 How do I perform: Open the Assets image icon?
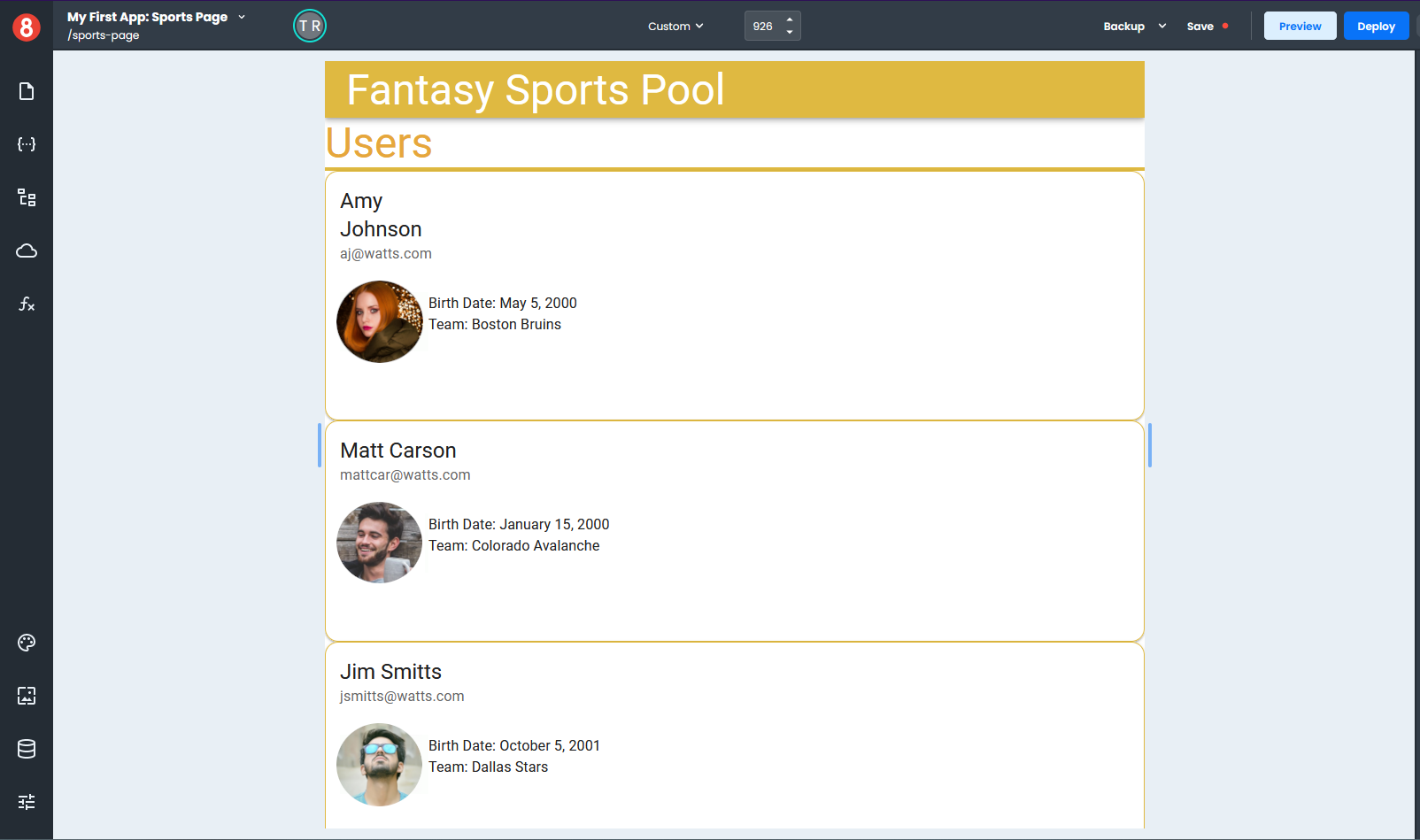27,696
